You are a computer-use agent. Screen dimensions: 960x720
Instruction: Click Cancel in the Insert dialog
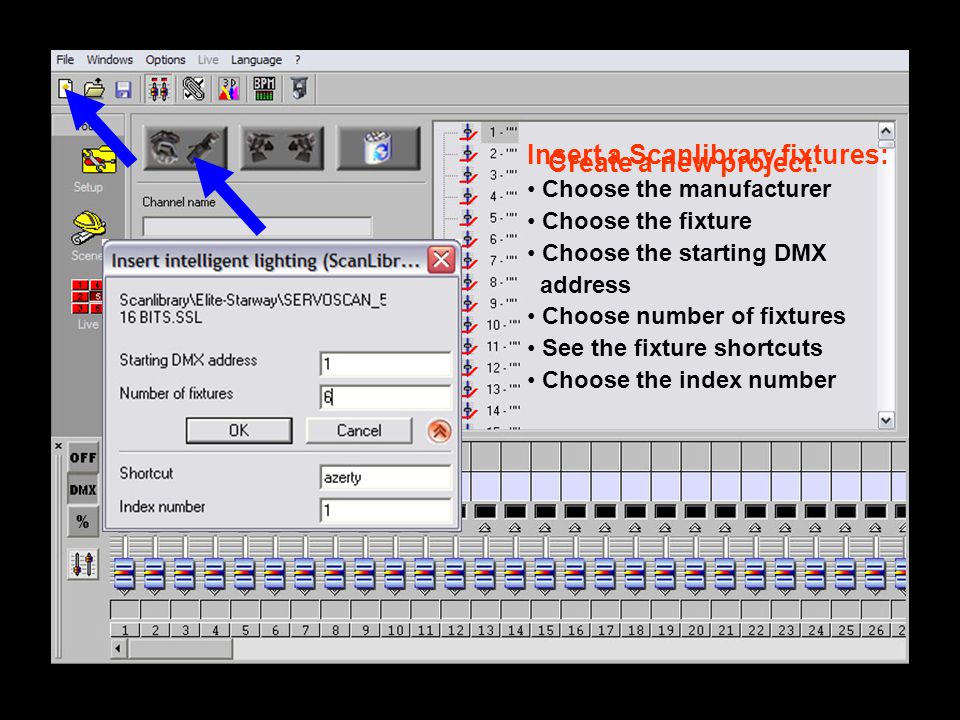[359, 430]
